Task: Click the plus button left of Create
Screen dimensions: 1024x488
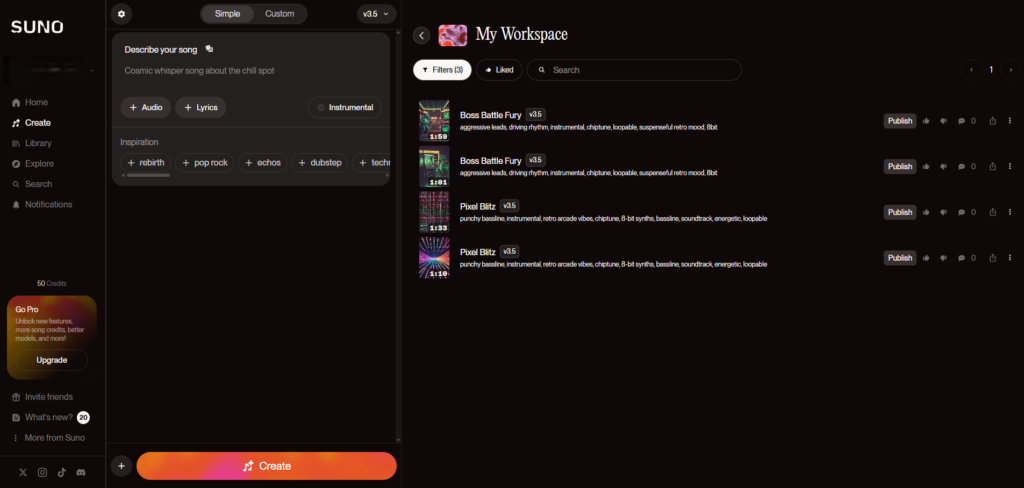Action: [x=121, y=466]
